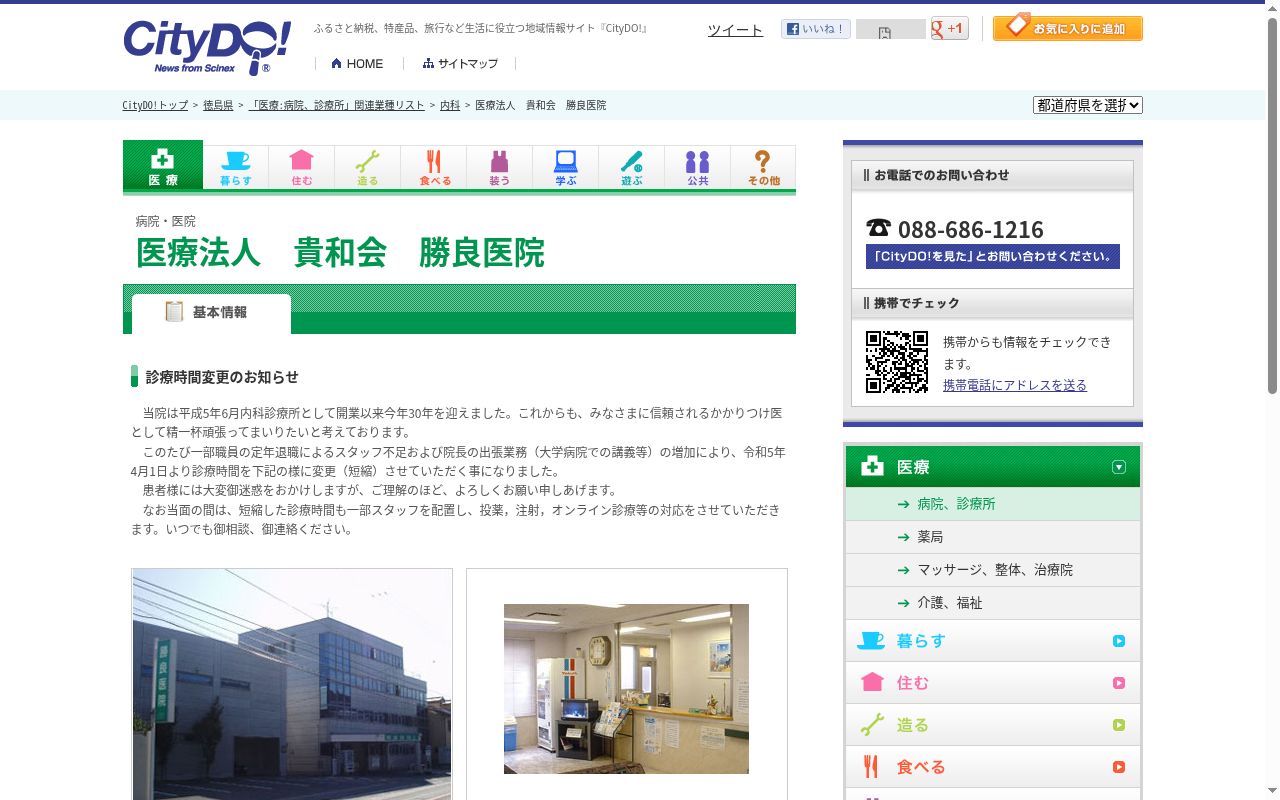The width and height of the screenshot is (1280, 800).
Task: Select the 食べる fork and knife icon
Action: 434,167
